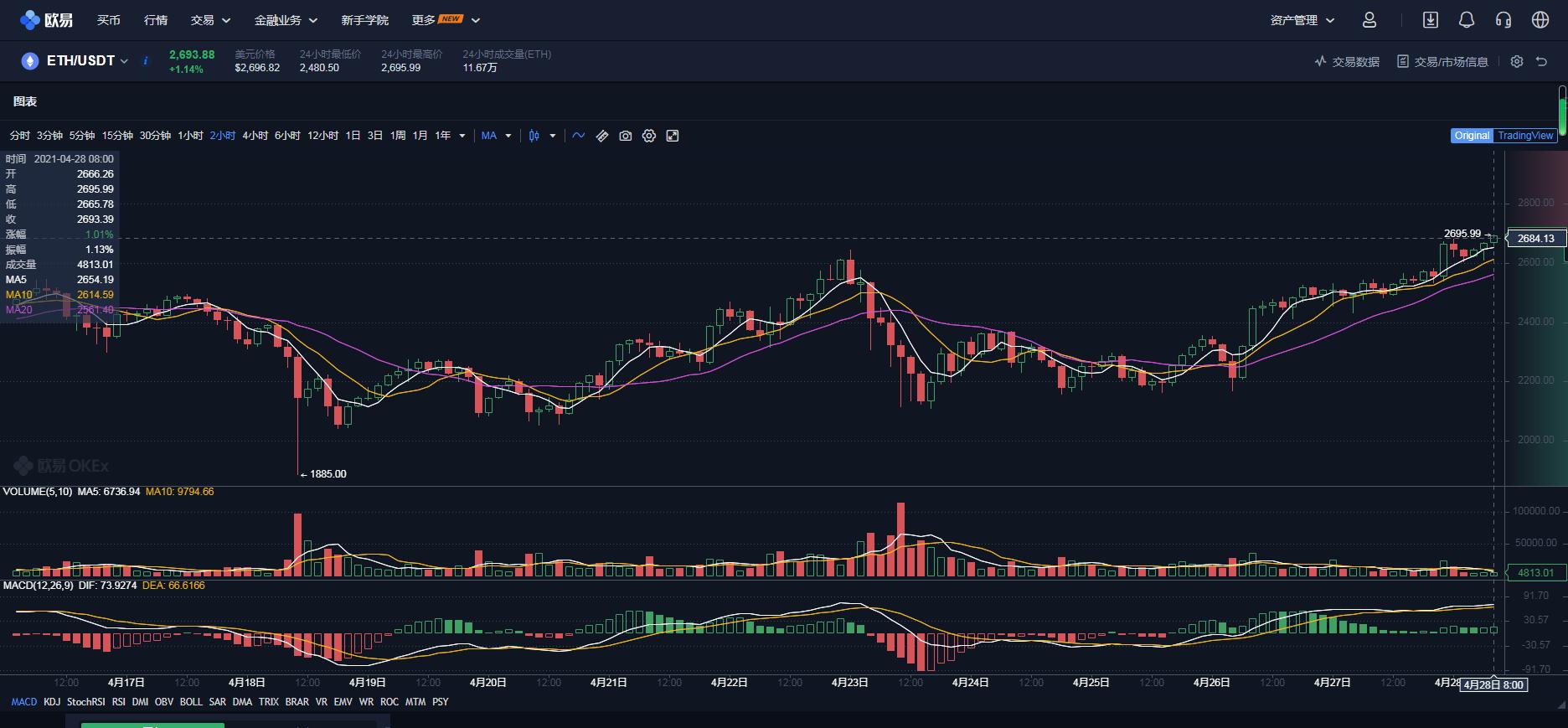1568x728 pixels.
Task: Open the 行情 menu item
Action: (156, 20)
